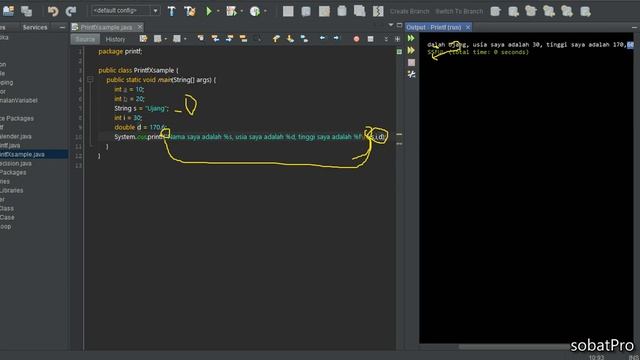Select Decision.java in project tree
The height and width of the screenshot is (360, 640).
pyautogui.click(x=16, y=163)
